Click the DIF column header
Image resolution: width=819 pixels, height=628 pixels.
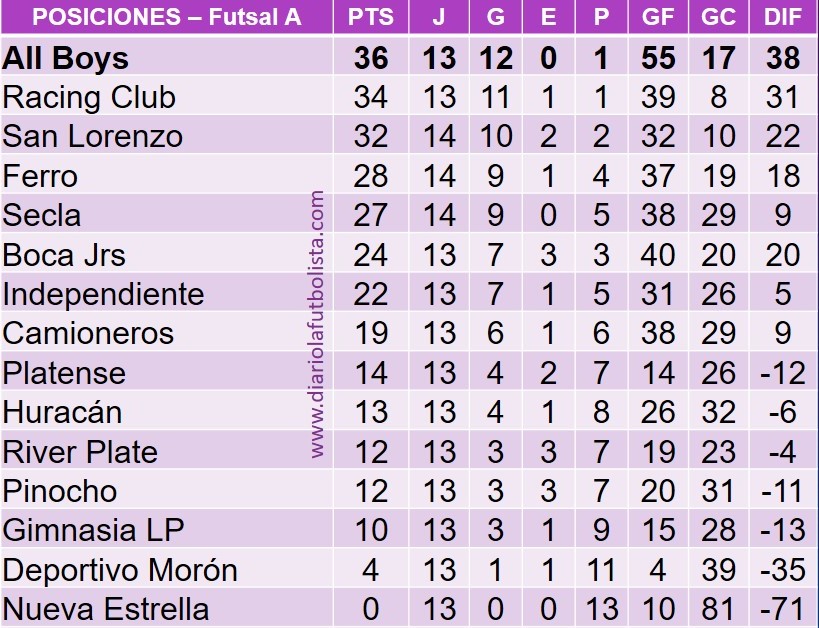782,17
